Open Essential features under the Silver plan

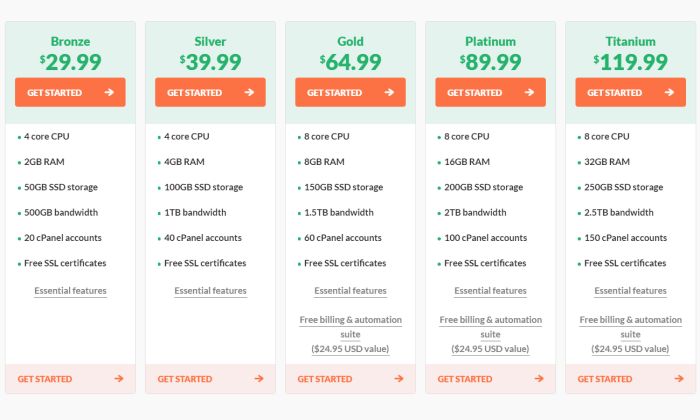[210, 291]
